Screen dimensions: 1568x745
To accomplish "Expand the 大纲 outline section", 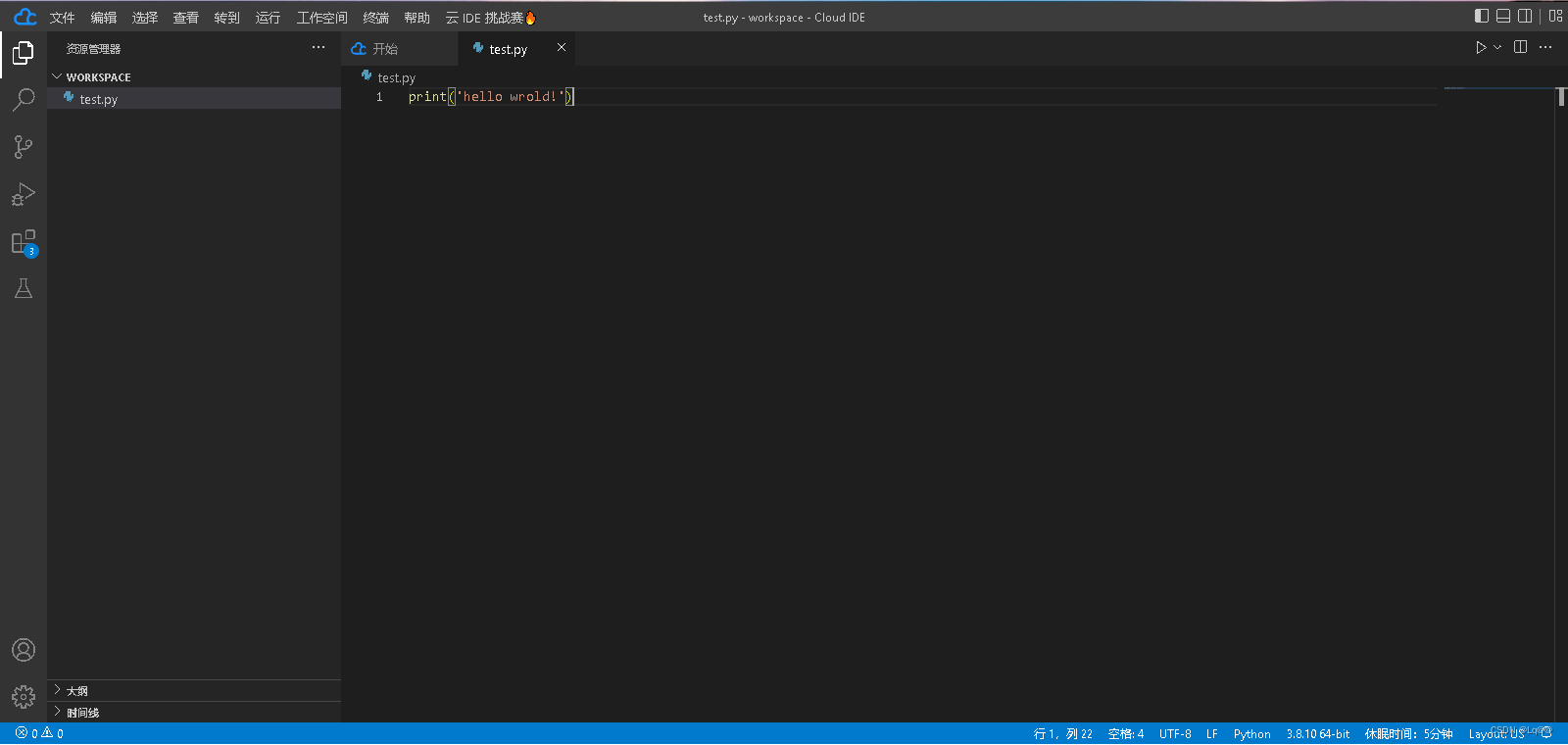I will pos(194,690).
